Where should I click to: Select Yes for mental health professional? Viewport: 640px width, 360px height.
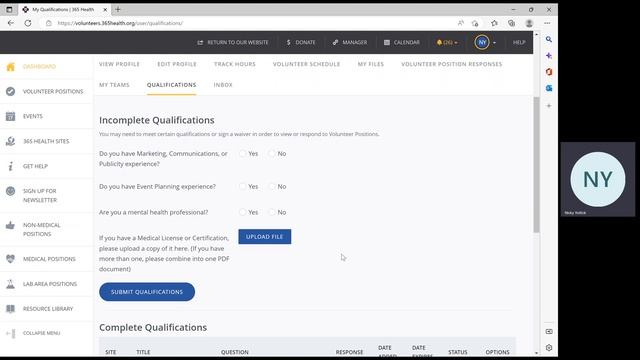[243, 212]
